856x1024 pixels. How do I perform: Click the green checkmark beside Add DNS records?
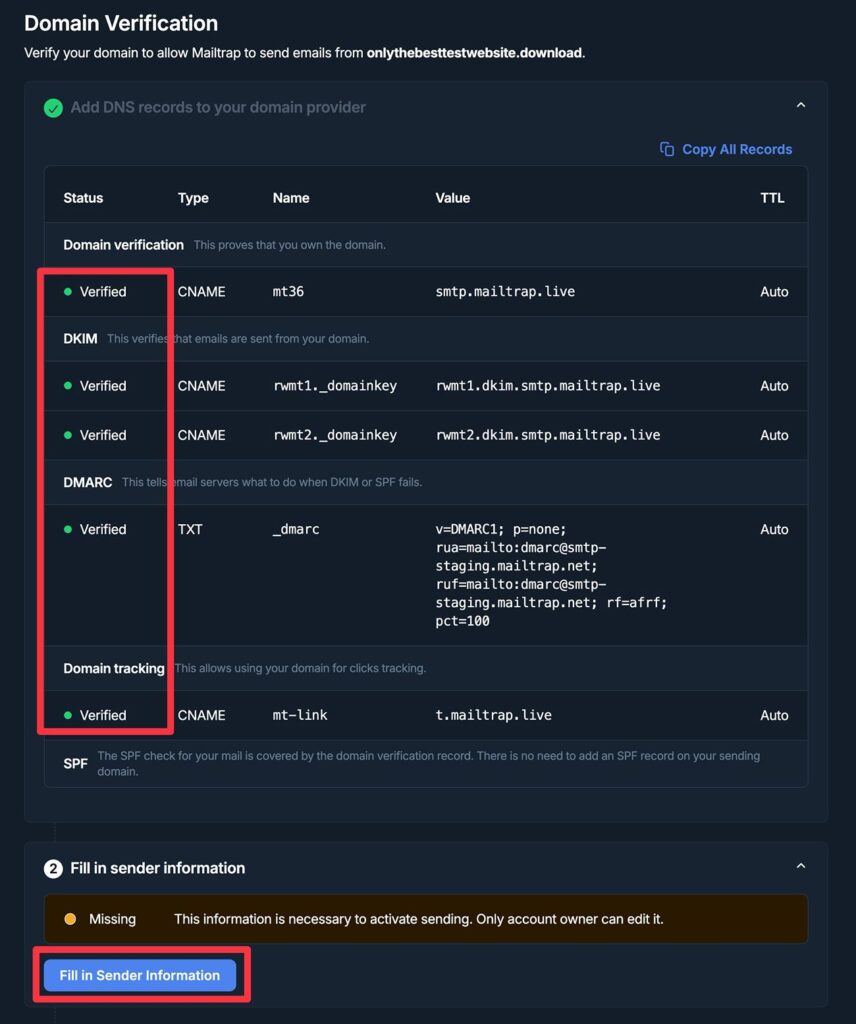point(54,108)
